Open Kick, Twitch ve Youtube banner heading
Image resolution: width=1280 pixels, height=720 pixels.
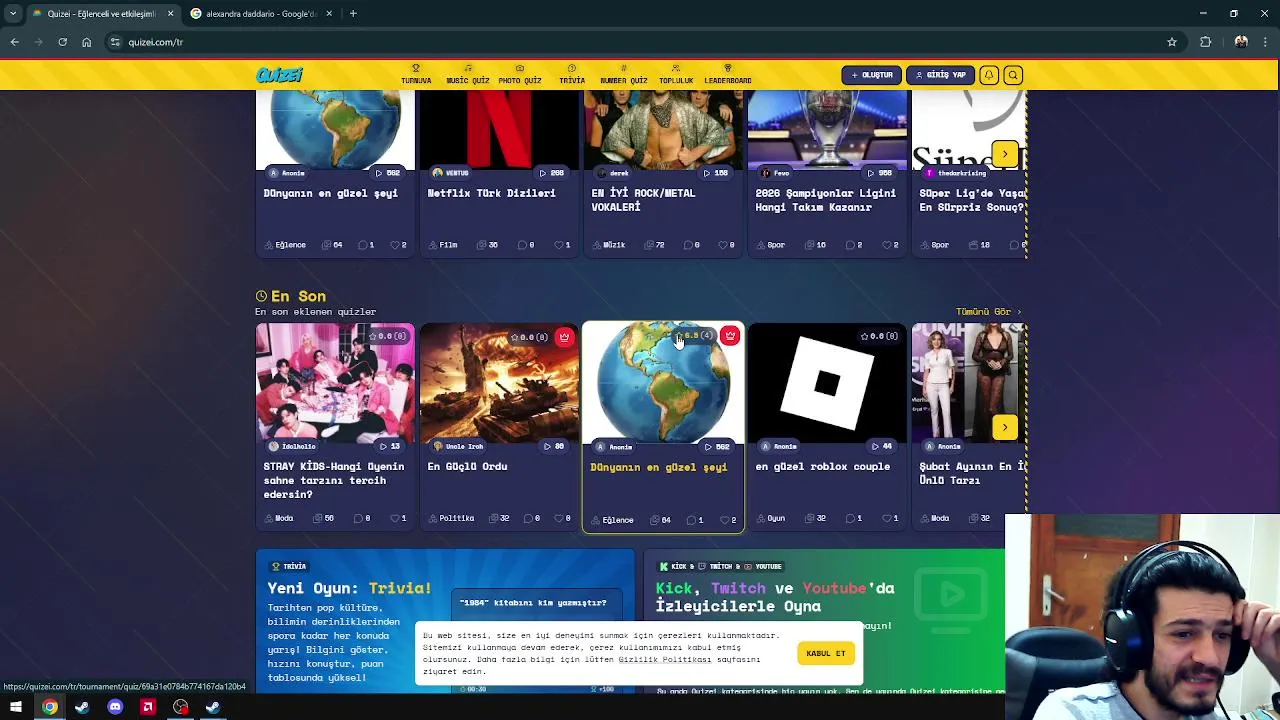point(775,597)
